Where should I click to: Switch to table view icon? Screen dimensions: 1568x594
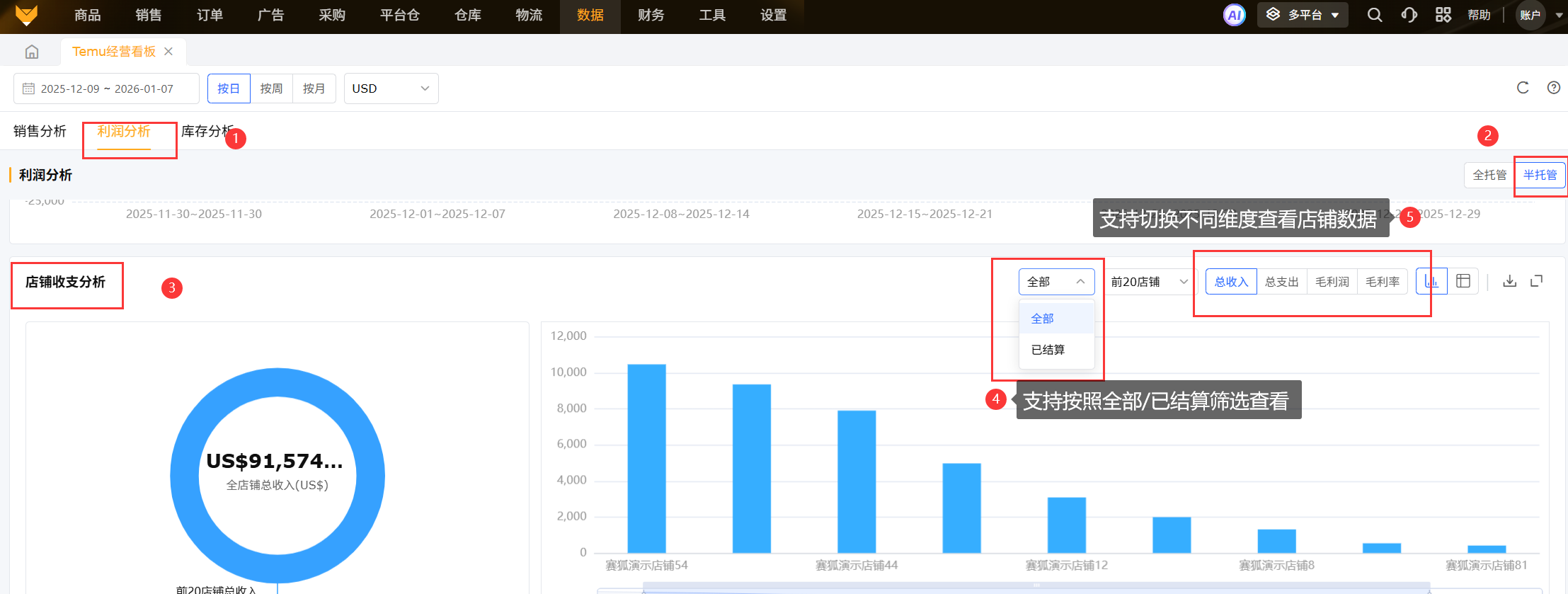pos(1463,281)
